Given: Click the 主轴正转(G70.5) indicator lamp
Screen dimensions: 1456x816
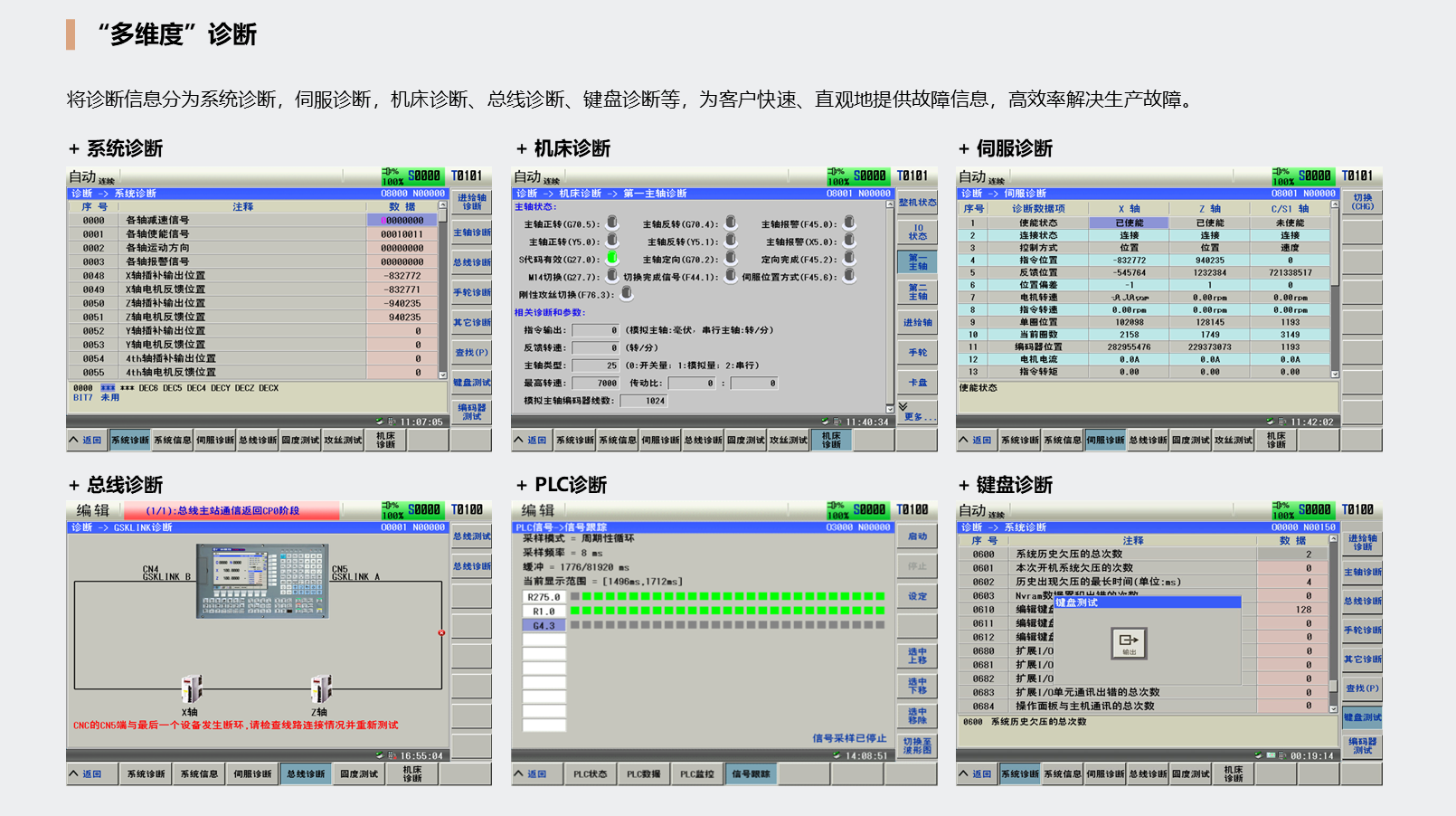Looking at the screenshot, I should tap(612, 223).
